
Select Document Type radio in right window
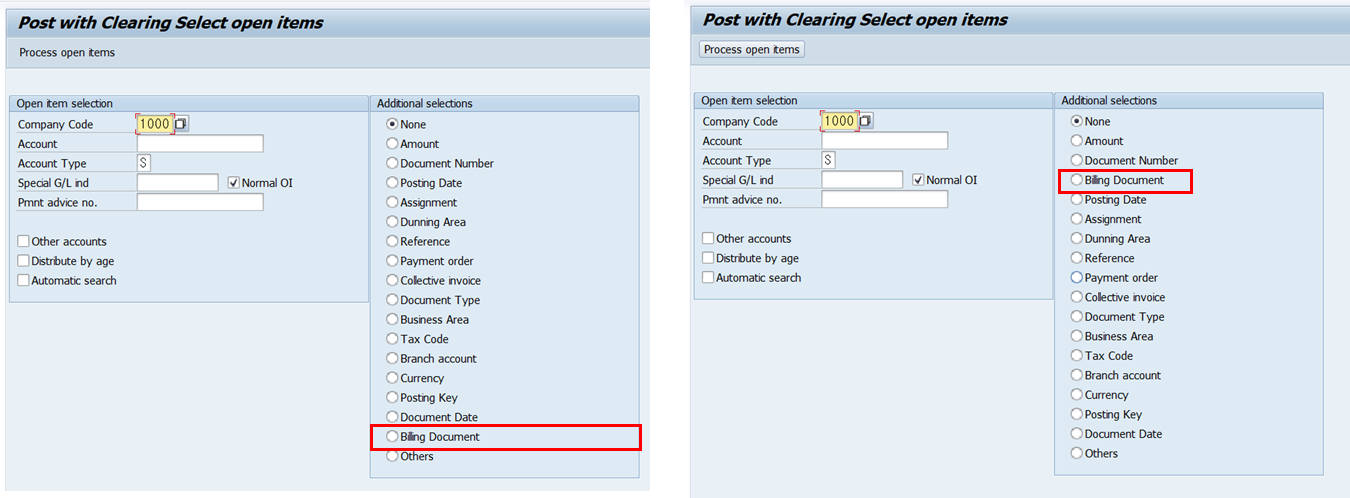click(1076, 317)
